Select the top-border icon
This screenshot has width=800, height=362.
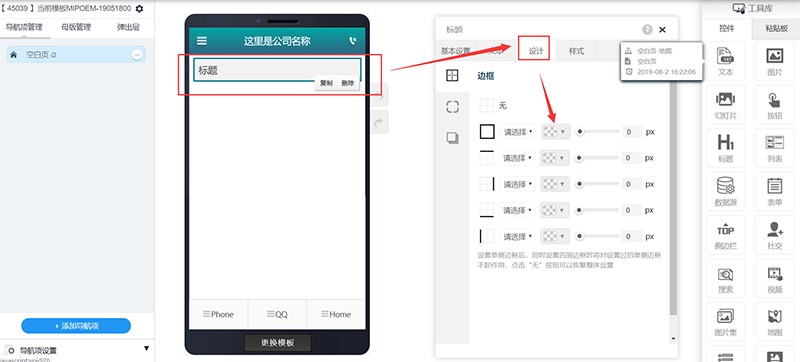[x=487, y=158]
